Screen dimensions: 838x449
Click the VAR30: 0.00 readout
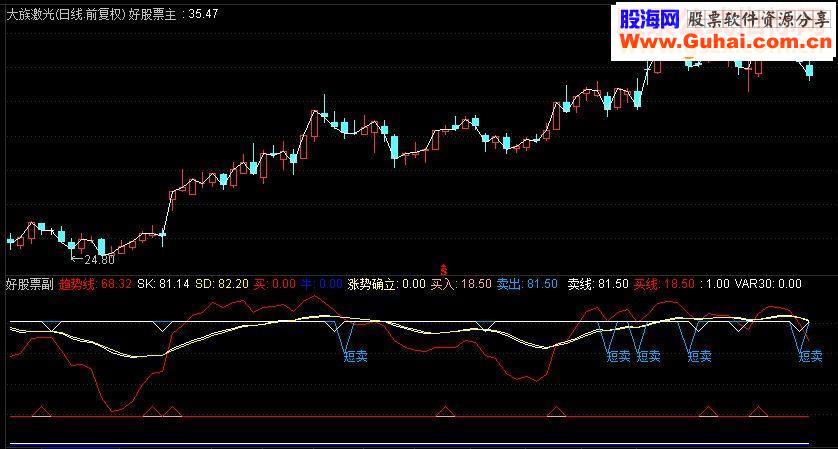point(768,284)
